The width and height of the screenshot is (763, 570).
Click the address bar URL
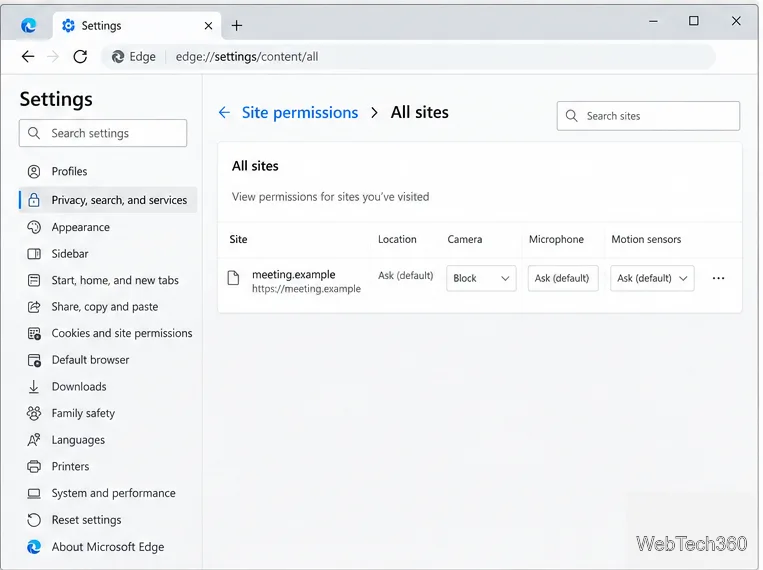(247, 56)
